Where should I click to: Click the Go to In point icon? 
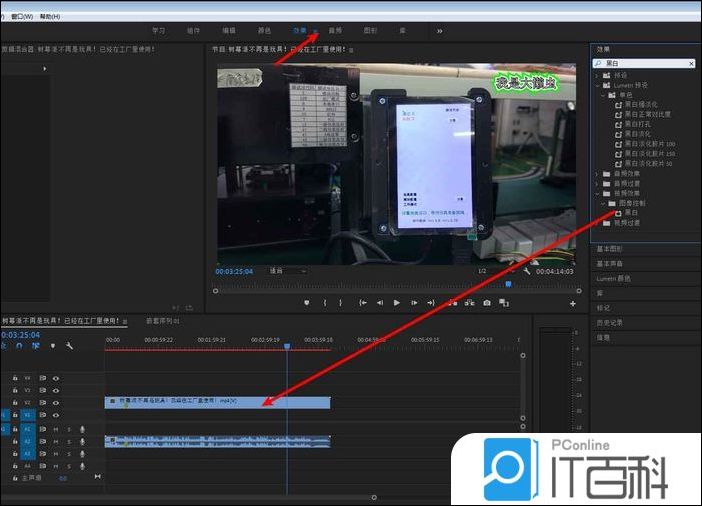[x=362, y=302]
